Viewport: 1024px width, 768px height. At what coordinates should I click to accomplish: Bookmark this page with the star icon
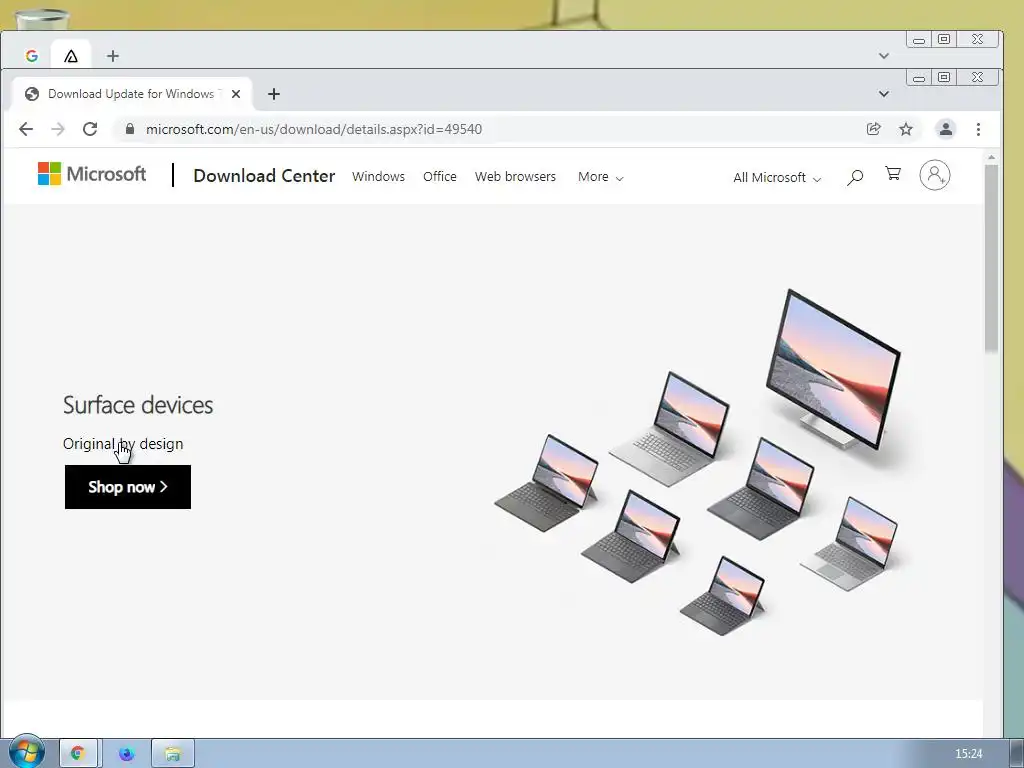tap(906, 129)
